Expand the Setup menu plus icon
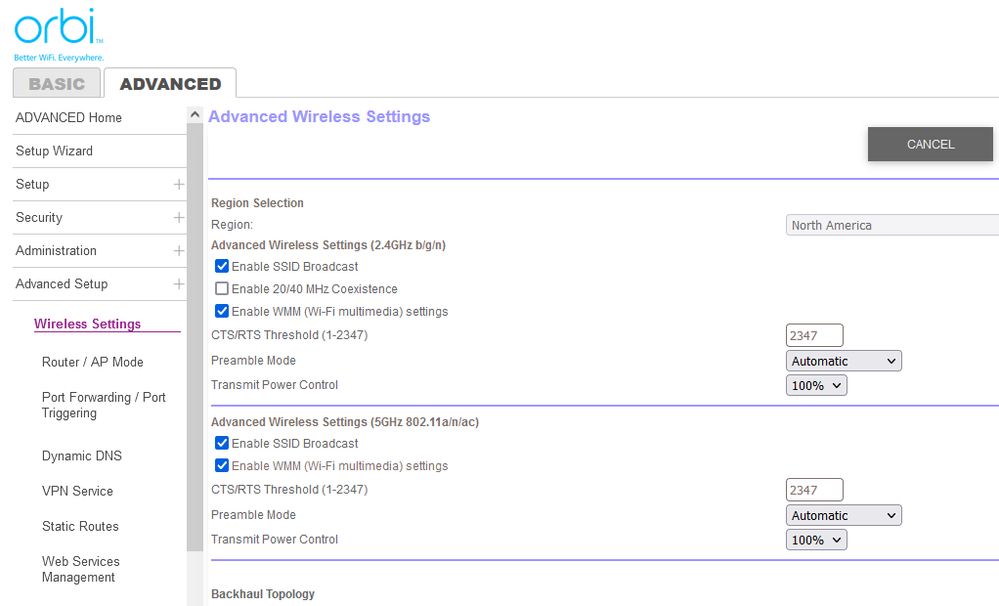 pos(178,184)
